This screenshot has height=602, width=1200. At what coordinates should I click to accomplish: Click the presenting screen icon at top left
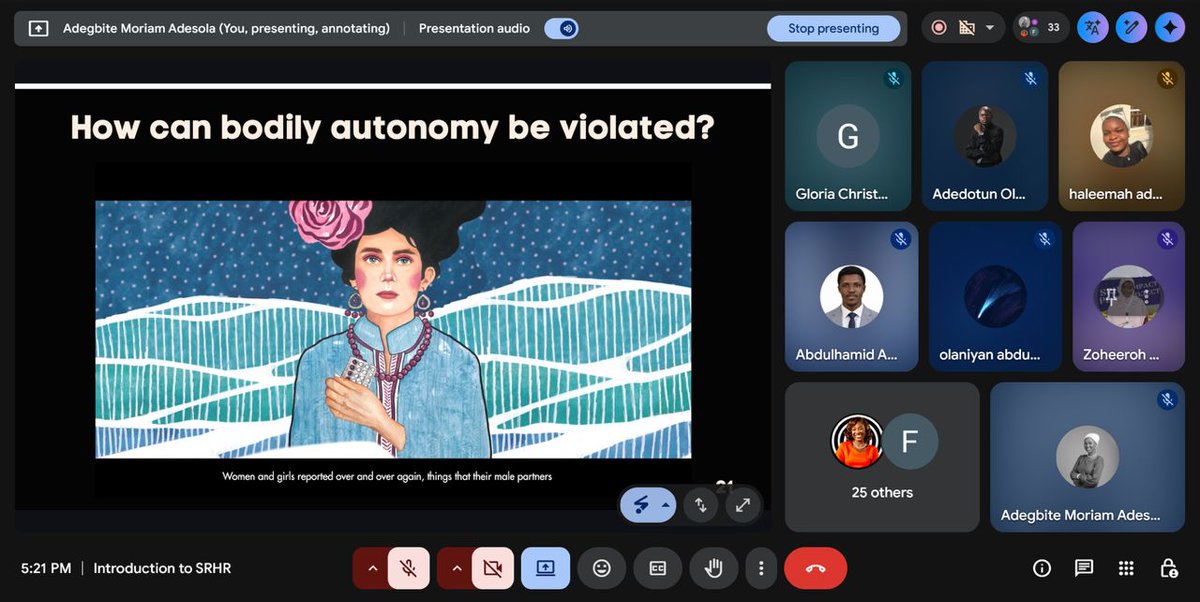coord(38,28)
